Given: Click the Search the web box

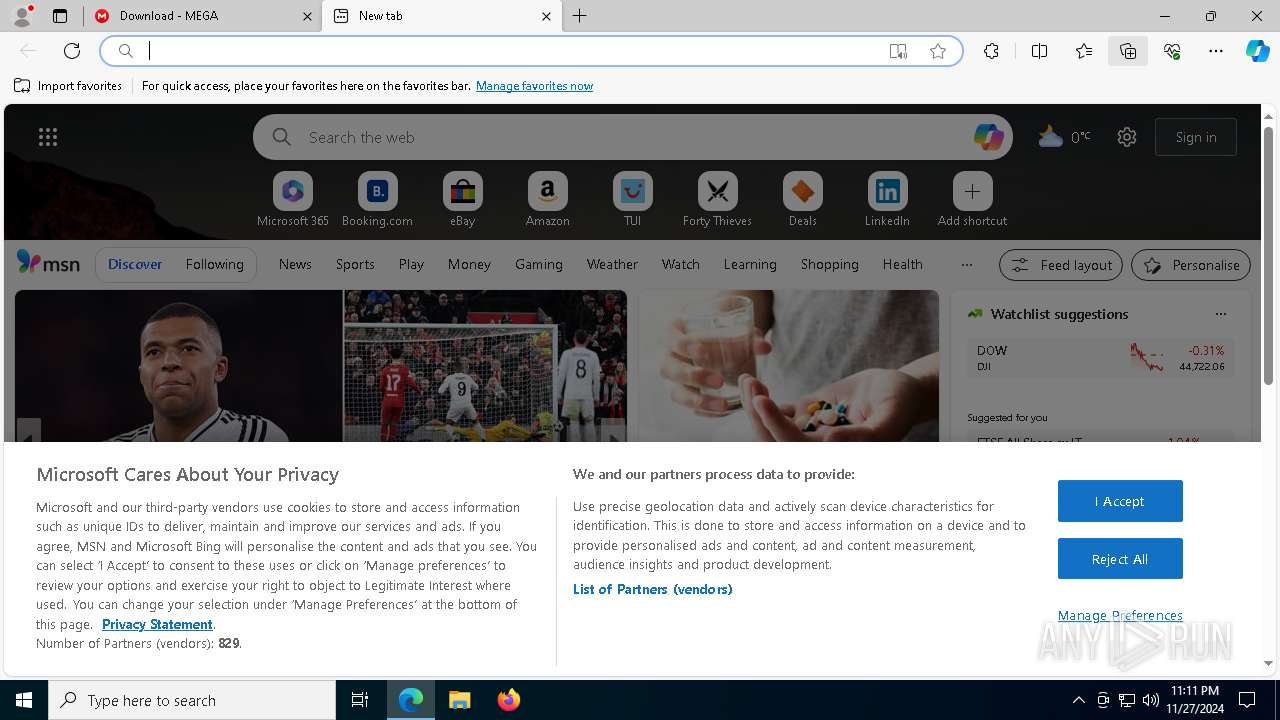Looking at the screenshot, I should pyautogui.click(x=632, y=137).
